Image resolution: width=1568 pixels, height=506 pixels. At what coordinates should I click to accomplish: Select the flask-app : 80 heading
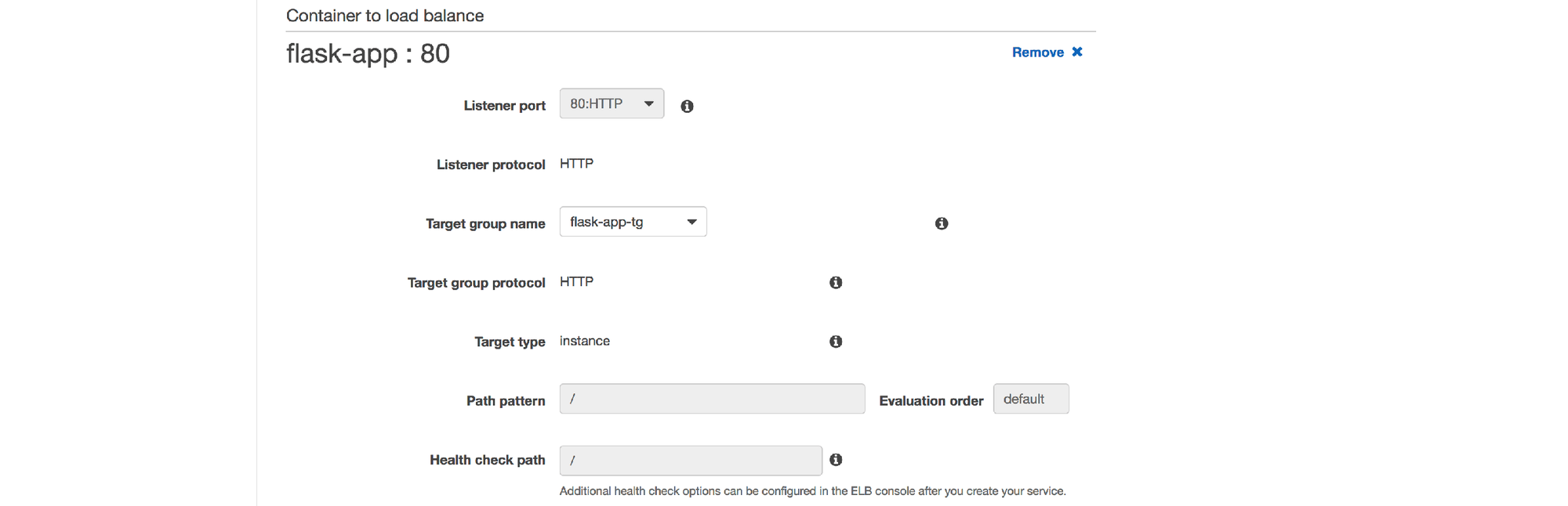pyautogui.click(x=368, y=53)
